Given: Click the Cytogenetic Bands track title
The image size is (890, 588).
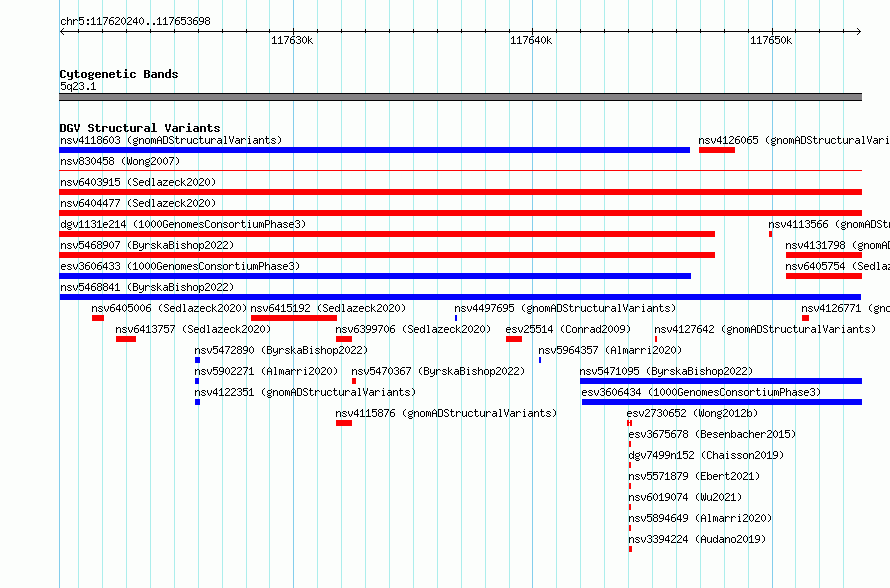Looking at the screenshot, I should [x=119, y=74].
